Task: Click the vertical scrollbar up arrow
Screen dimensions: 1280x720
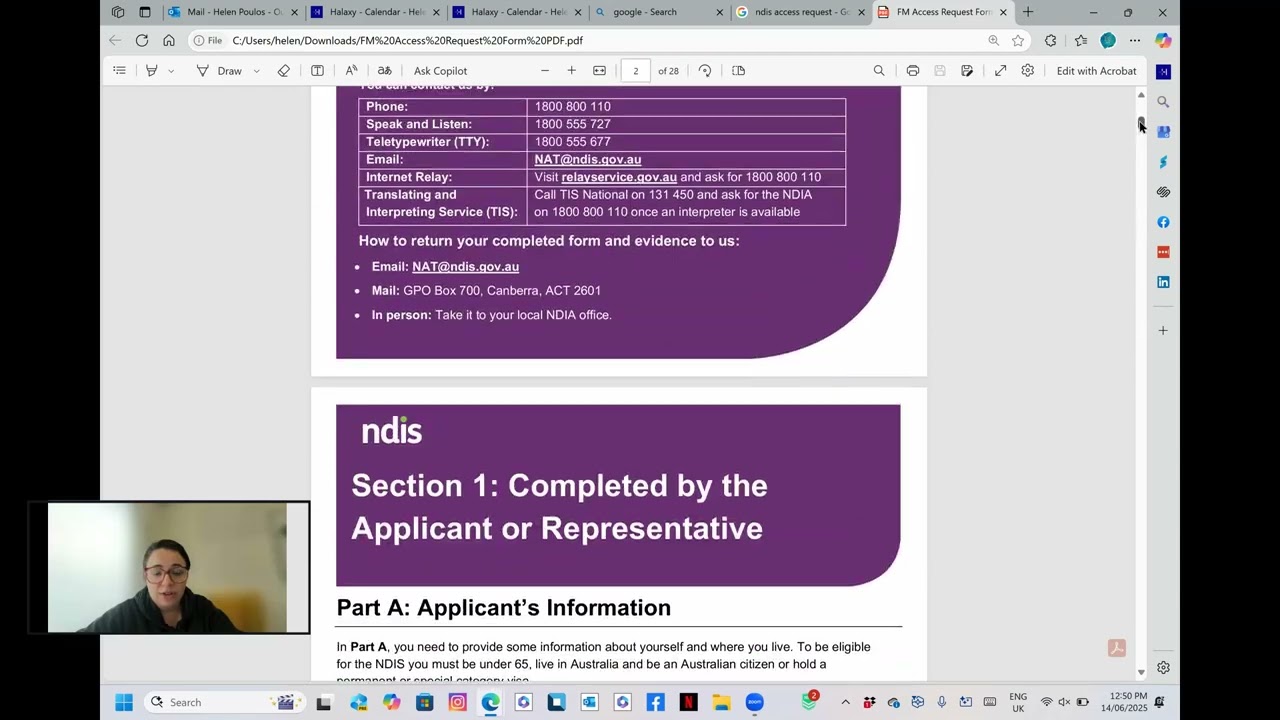Action: [1141, 95]
